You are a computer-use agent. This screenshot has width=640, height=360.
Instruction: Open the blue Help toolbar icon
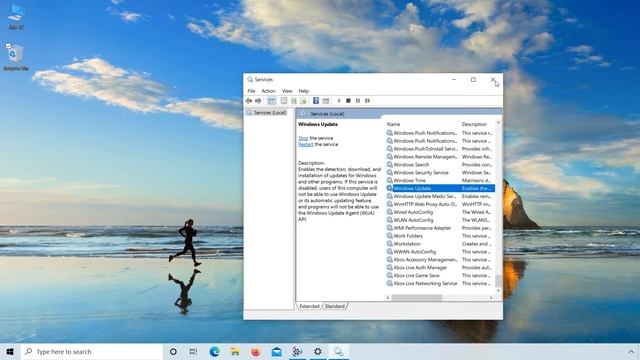[316, 101]
